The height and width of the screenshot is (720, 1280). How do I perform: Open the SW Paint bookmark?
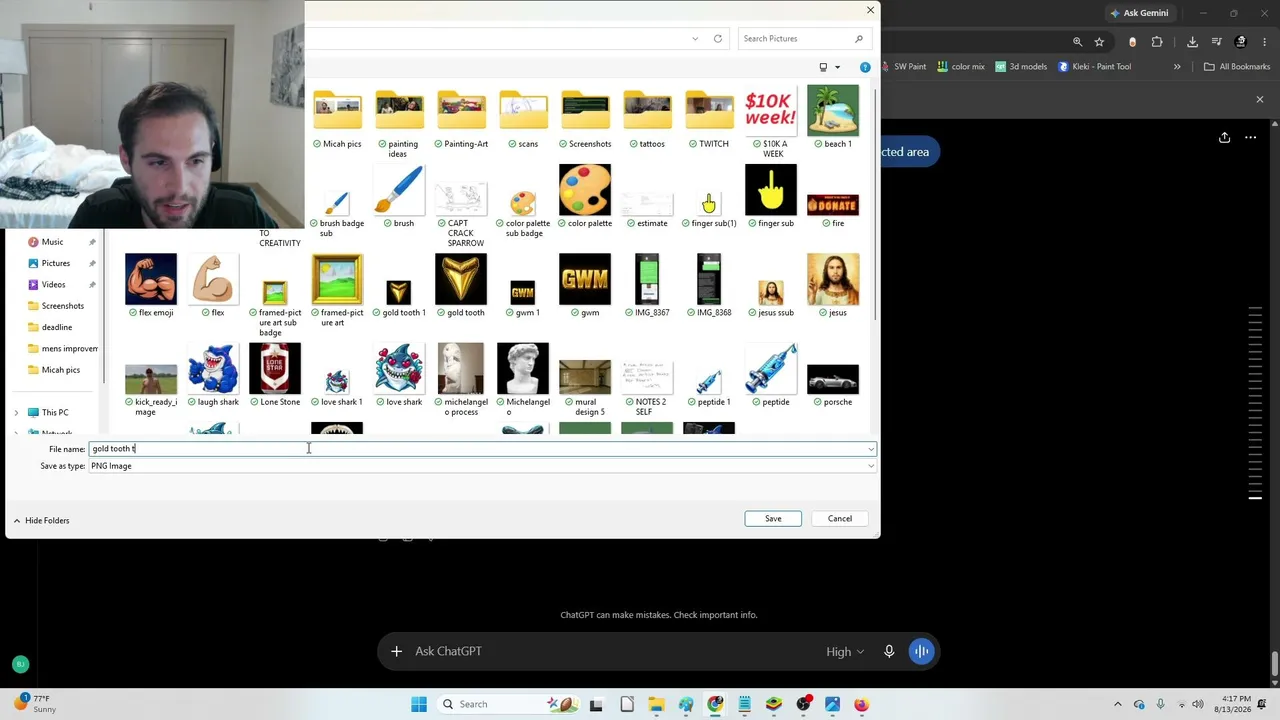[902, 67]
